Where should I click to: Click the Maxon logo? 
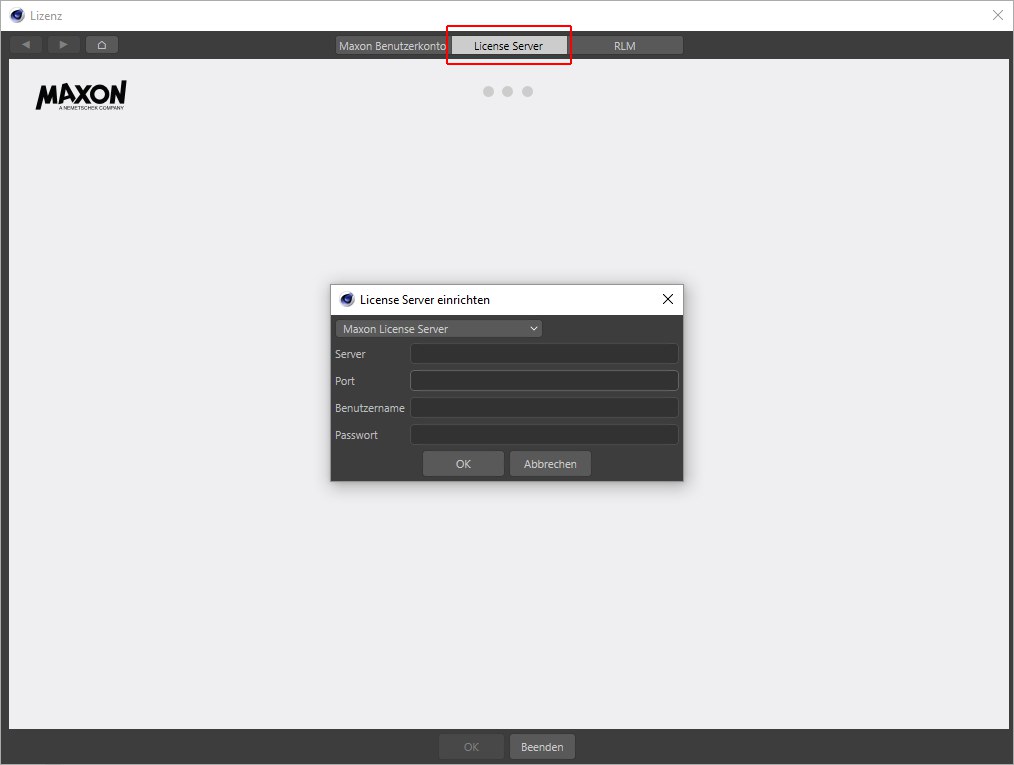click(x=81, y=96)
